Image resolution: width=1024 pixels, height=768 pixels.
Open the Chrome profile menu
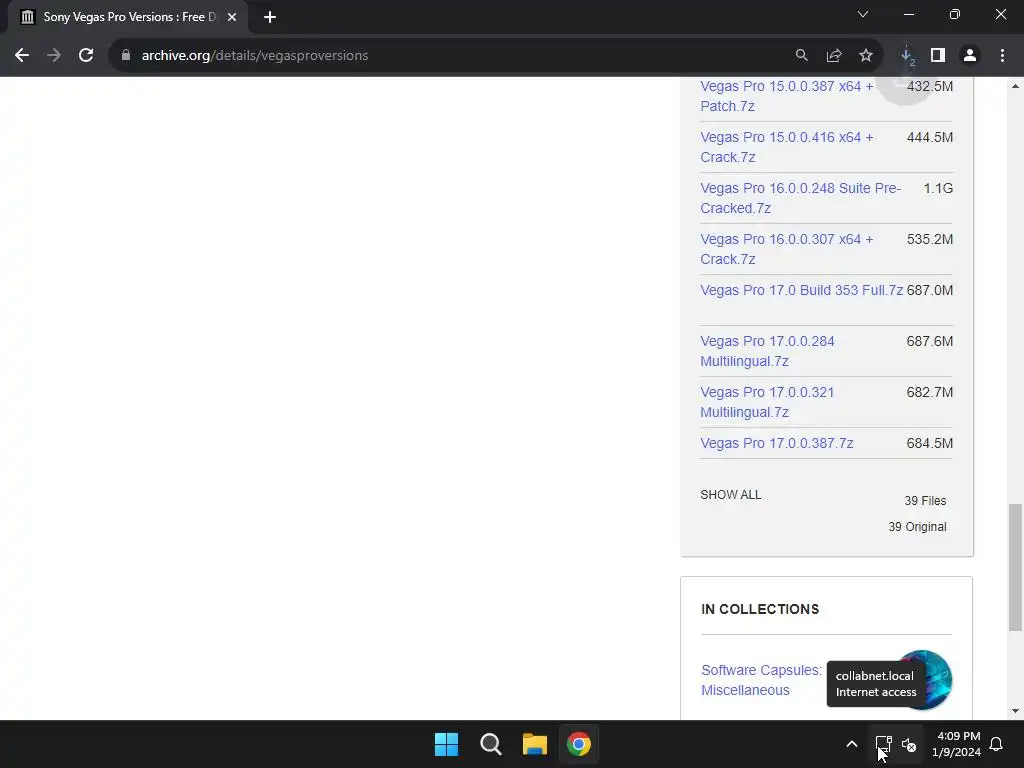970,56
